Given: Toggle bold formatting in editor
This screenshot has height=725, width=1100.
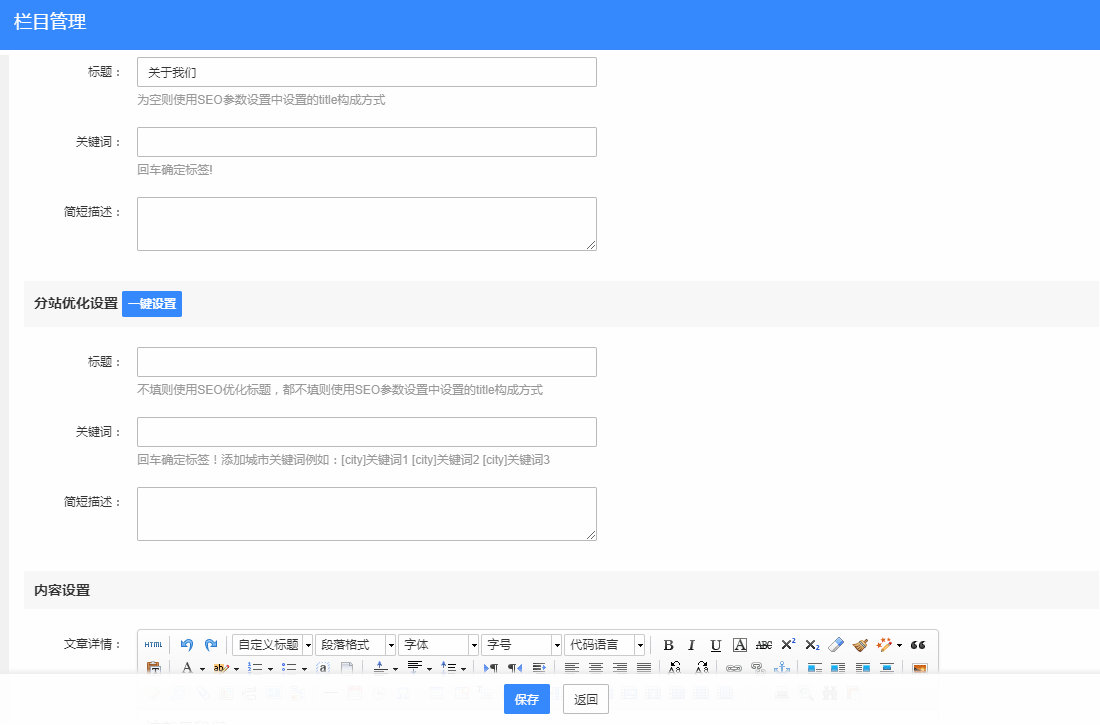Looking at the screenshot, I should pos(668,645).
